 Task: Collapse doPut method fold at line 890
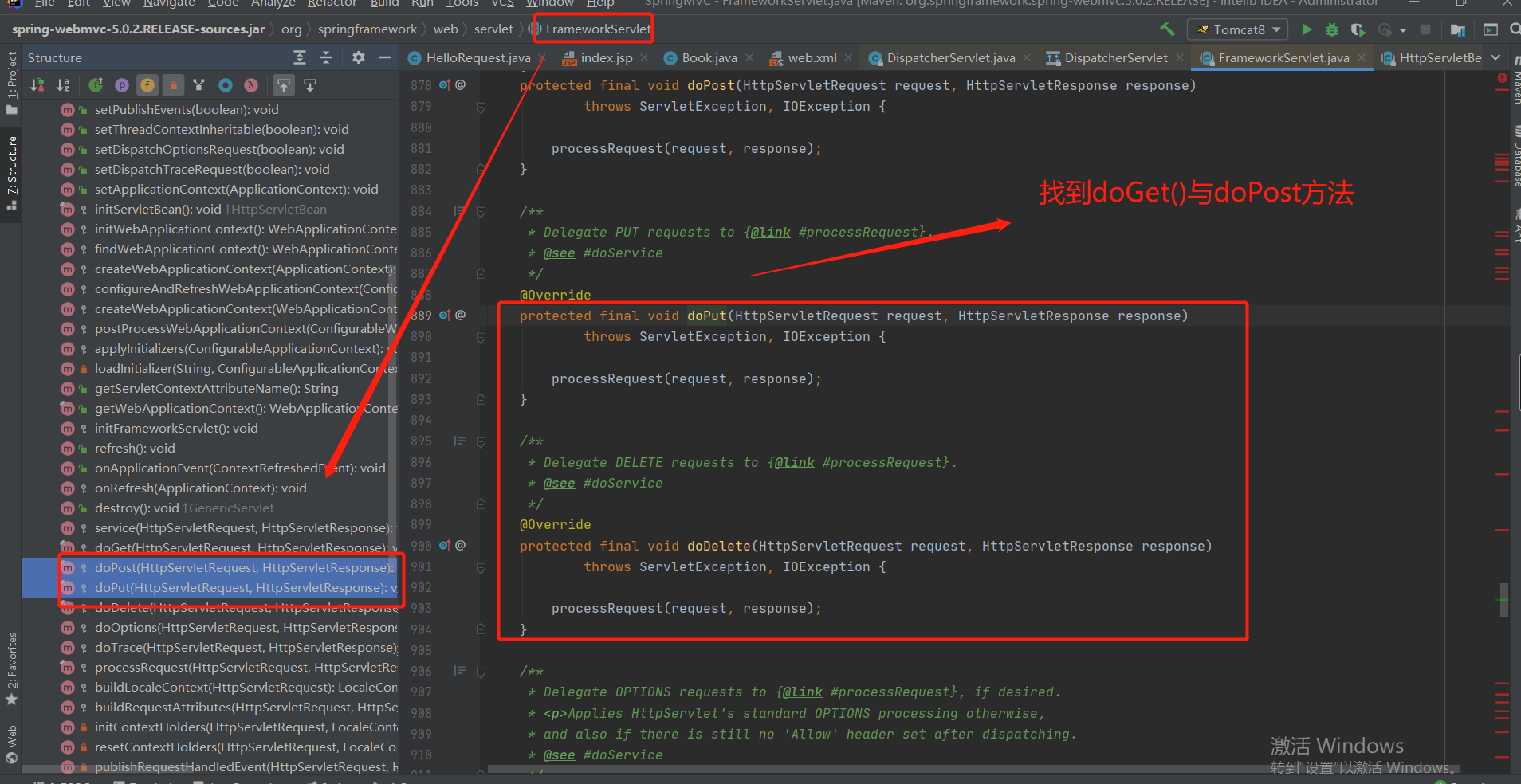(481, 336)
